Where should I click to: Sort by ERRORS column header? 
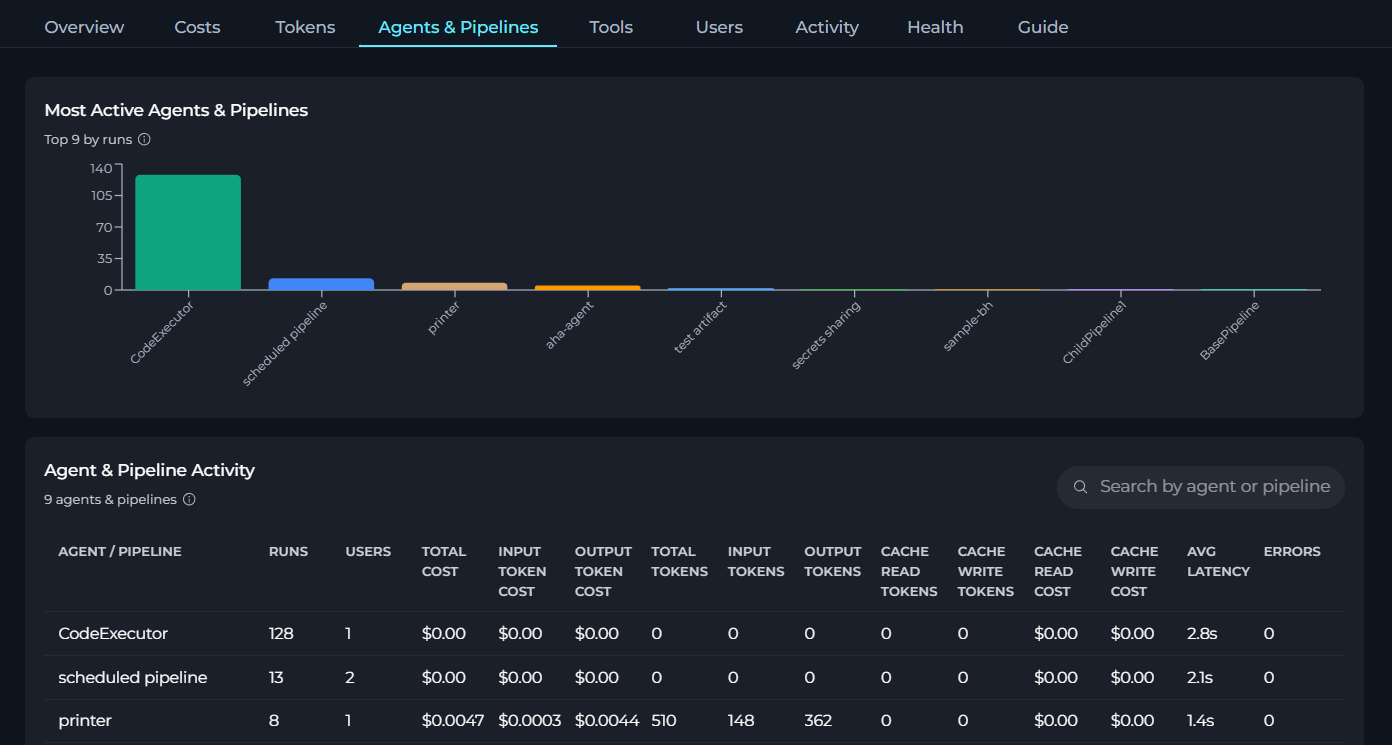tap(1292, 552)
